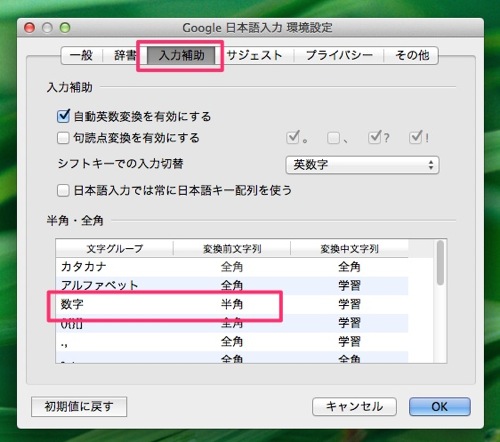Open 変換中文字列 学習 for 数字 row
500x442 pixels.
(x=349, y=304)
